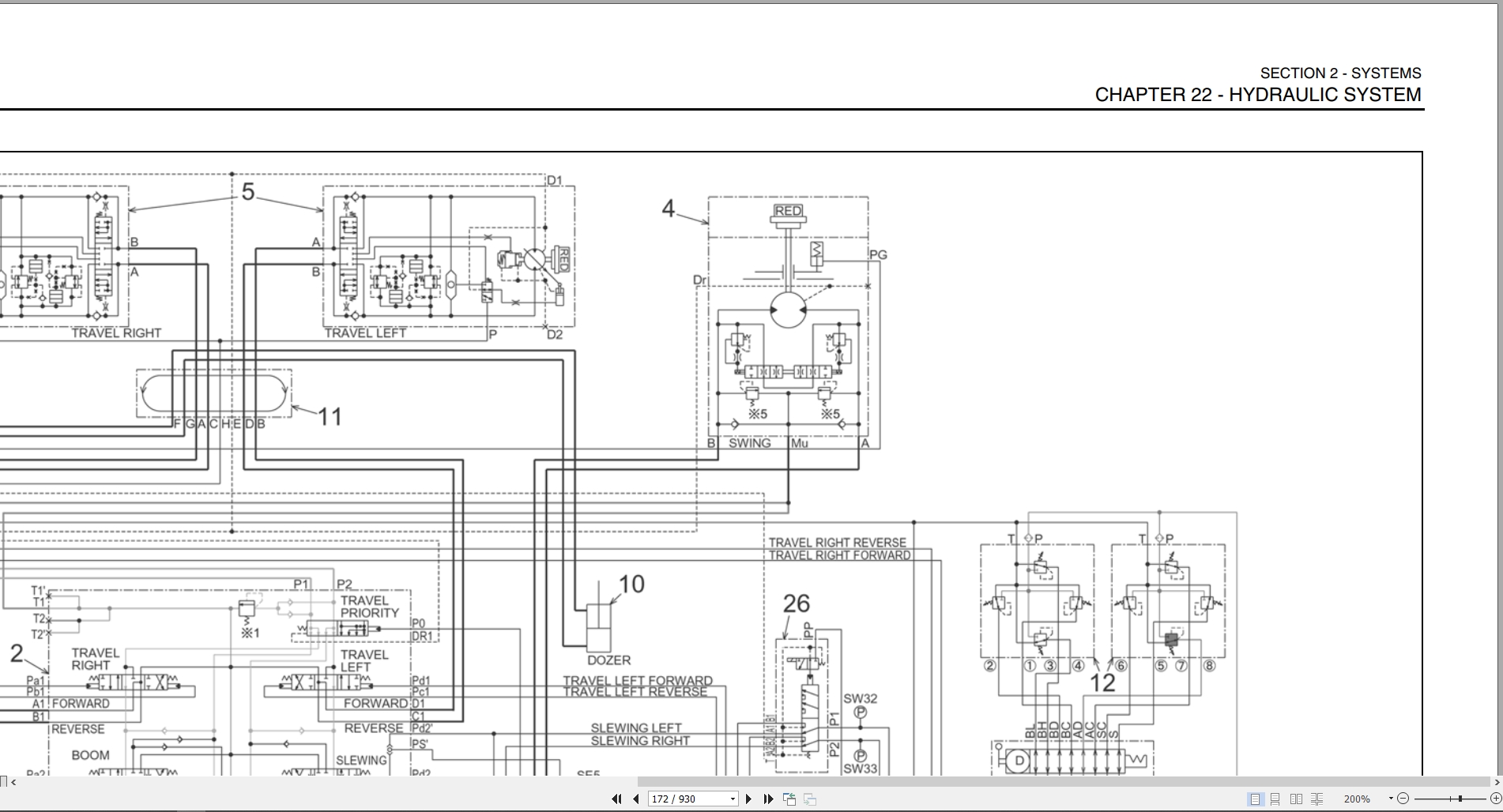Click the TRAVEL PRIORITY valve label
The image size is (1503, 812).
pyautogui.click(x=370, y=607)
